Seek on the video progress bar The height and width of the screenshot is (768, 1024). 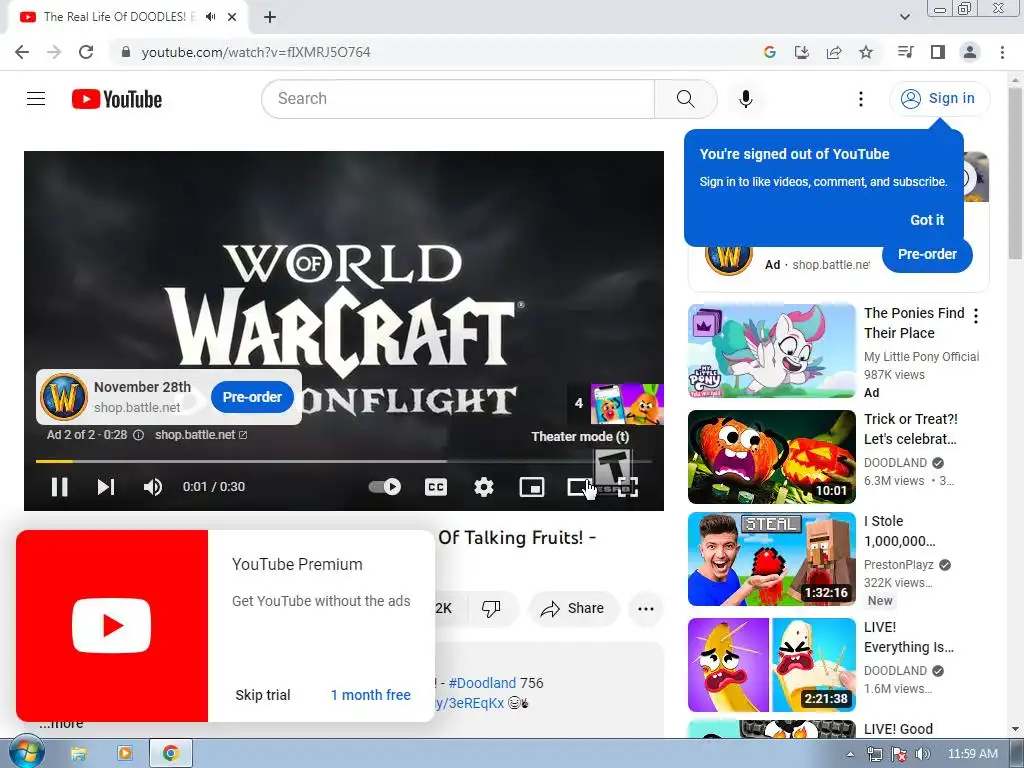click(x=344, y=462)
